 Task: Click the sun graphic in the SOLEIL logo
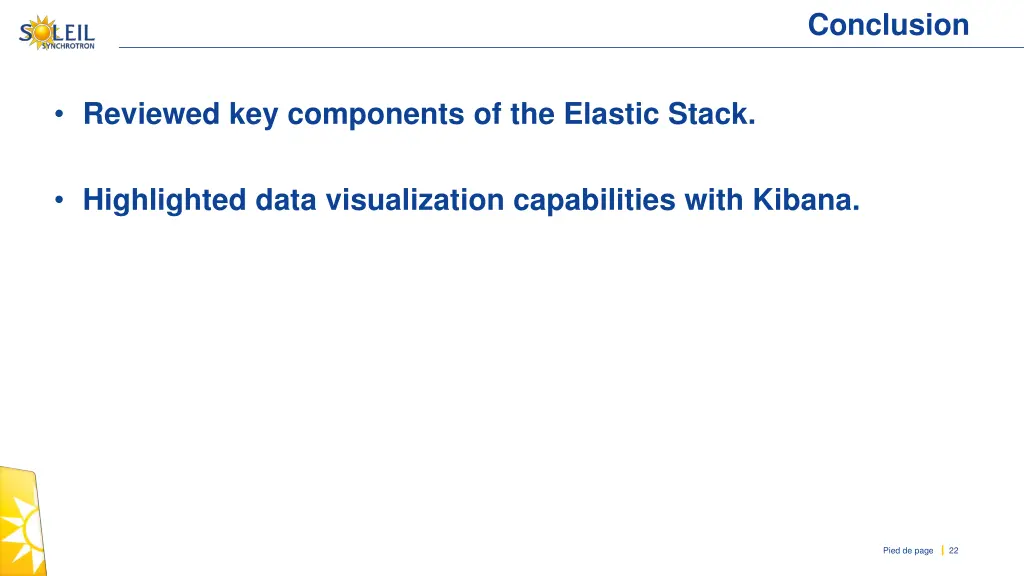(x=43, y=31)
